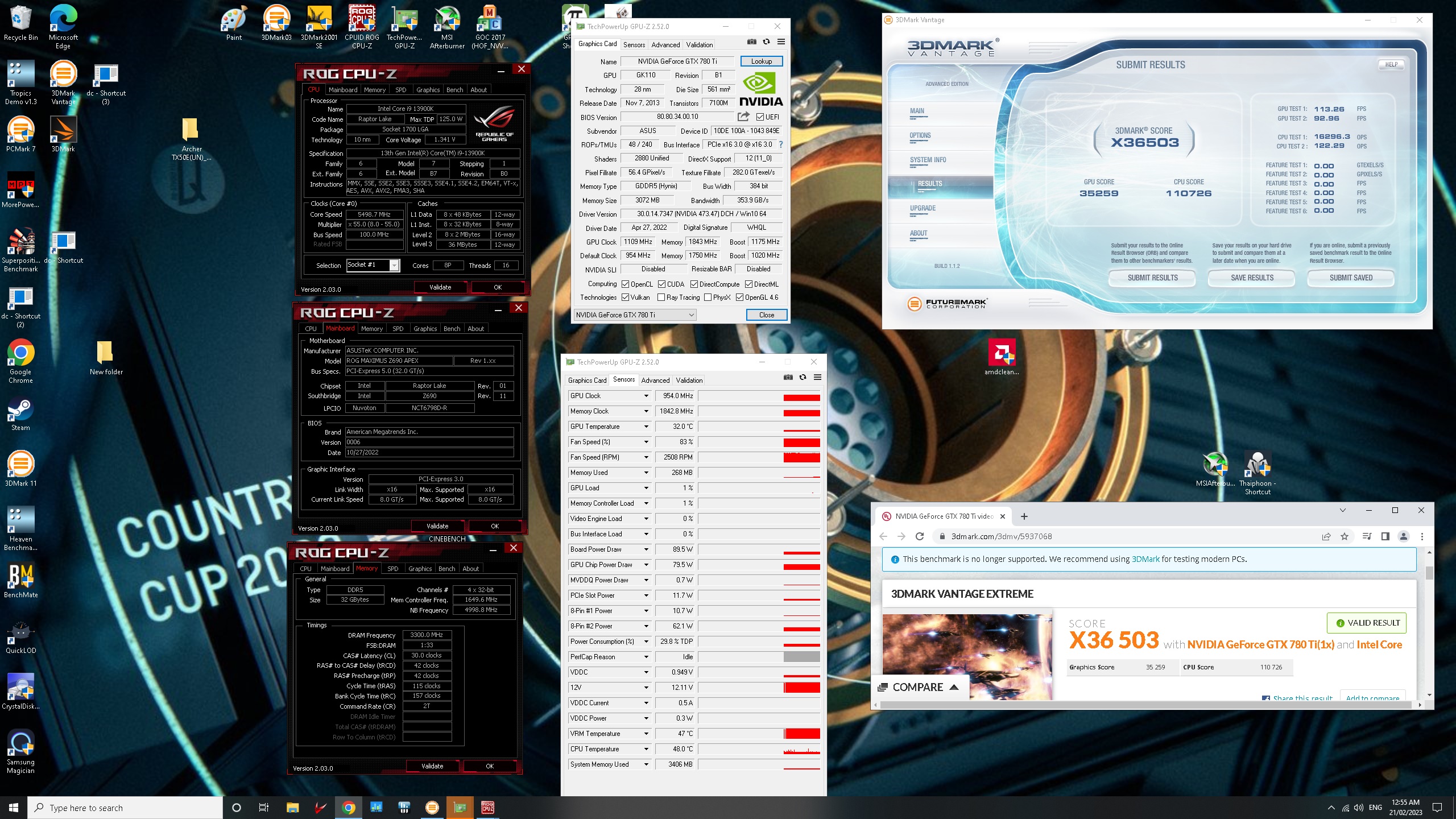Open the CPUID ROG CPU-Z desktop icon
The image size is (1456, 819).
point(362,27)
